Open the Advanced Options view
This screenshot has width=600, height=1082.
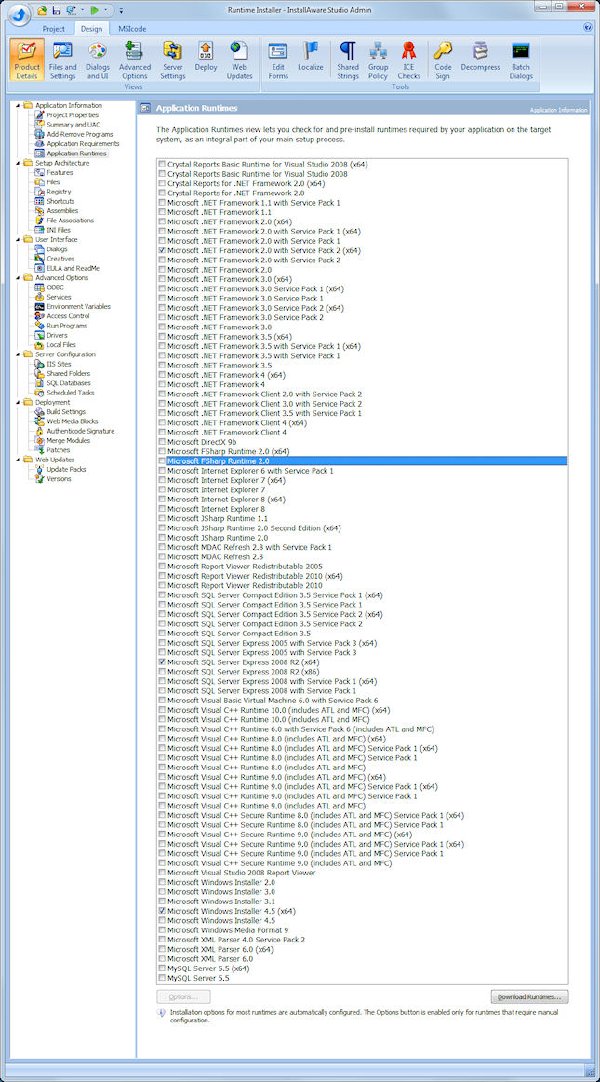click(x=134, y=60)
